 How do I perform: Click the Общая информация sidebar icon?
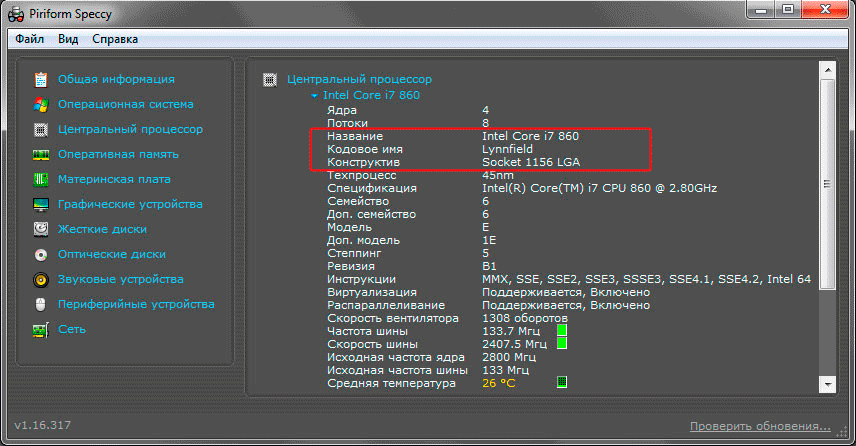tap(41, 80)
